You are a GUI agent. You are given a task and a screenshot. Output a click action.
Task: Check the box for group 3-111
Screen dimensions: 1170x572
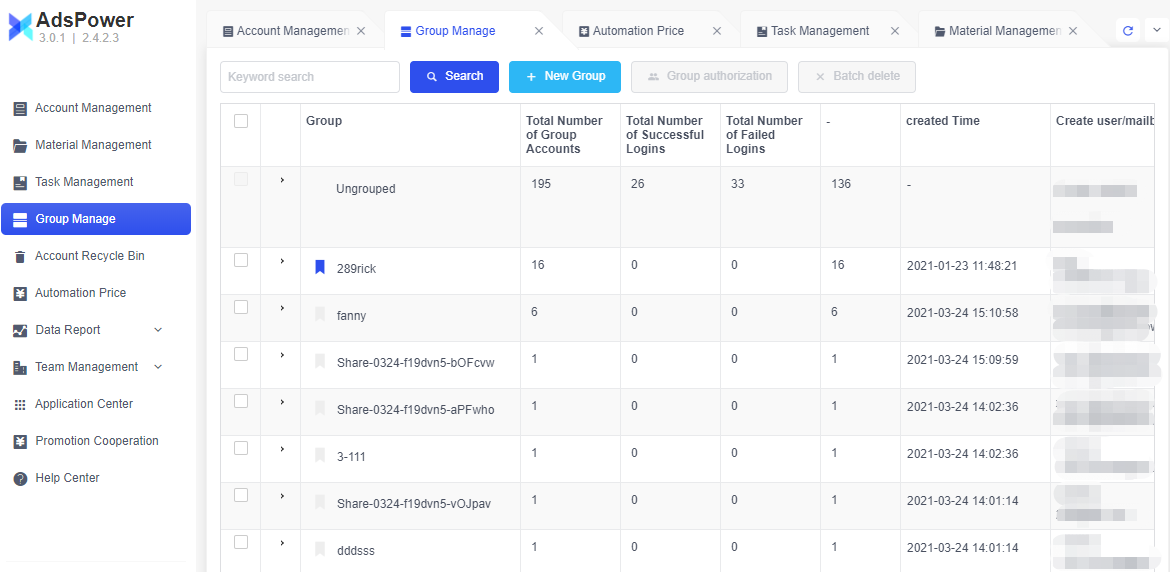point(241,448)
